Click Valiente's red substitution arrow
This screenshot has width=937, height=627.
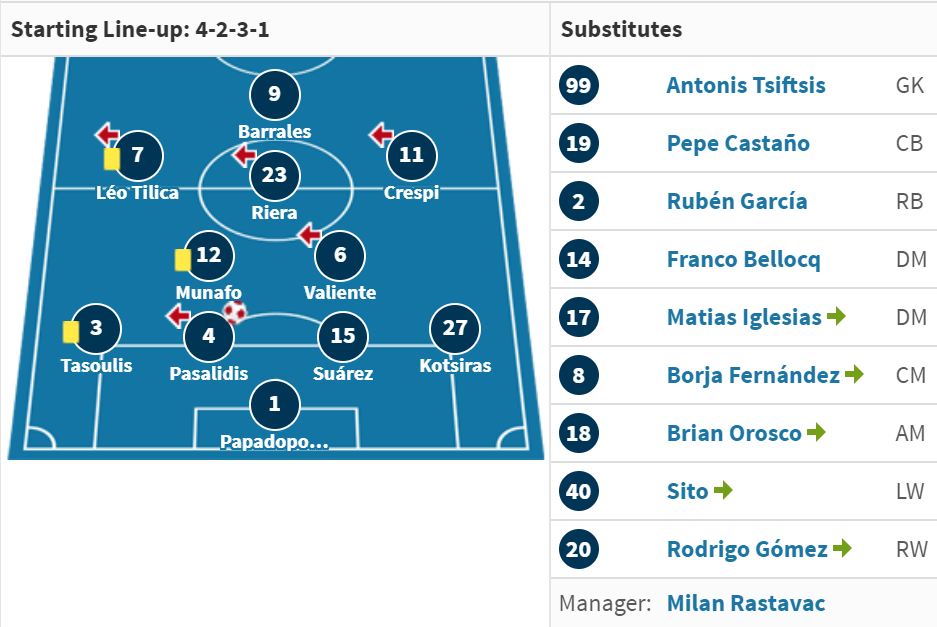click(x=310, y=234)
